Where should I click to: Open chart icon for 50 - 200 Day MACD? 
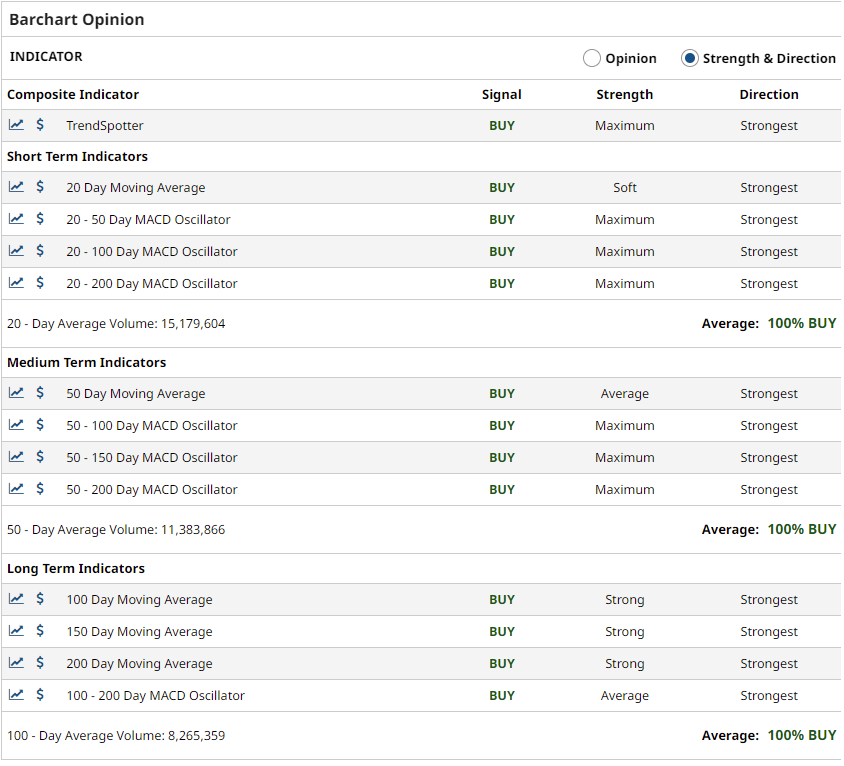[x=16, y=488]
